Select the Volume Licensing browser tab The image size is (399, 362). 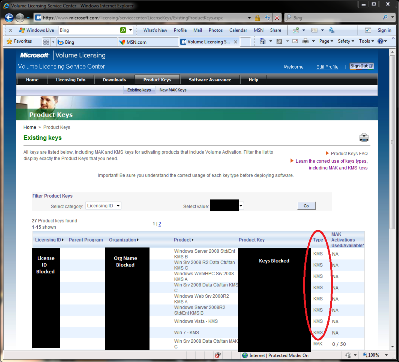(x=206, y=42)
